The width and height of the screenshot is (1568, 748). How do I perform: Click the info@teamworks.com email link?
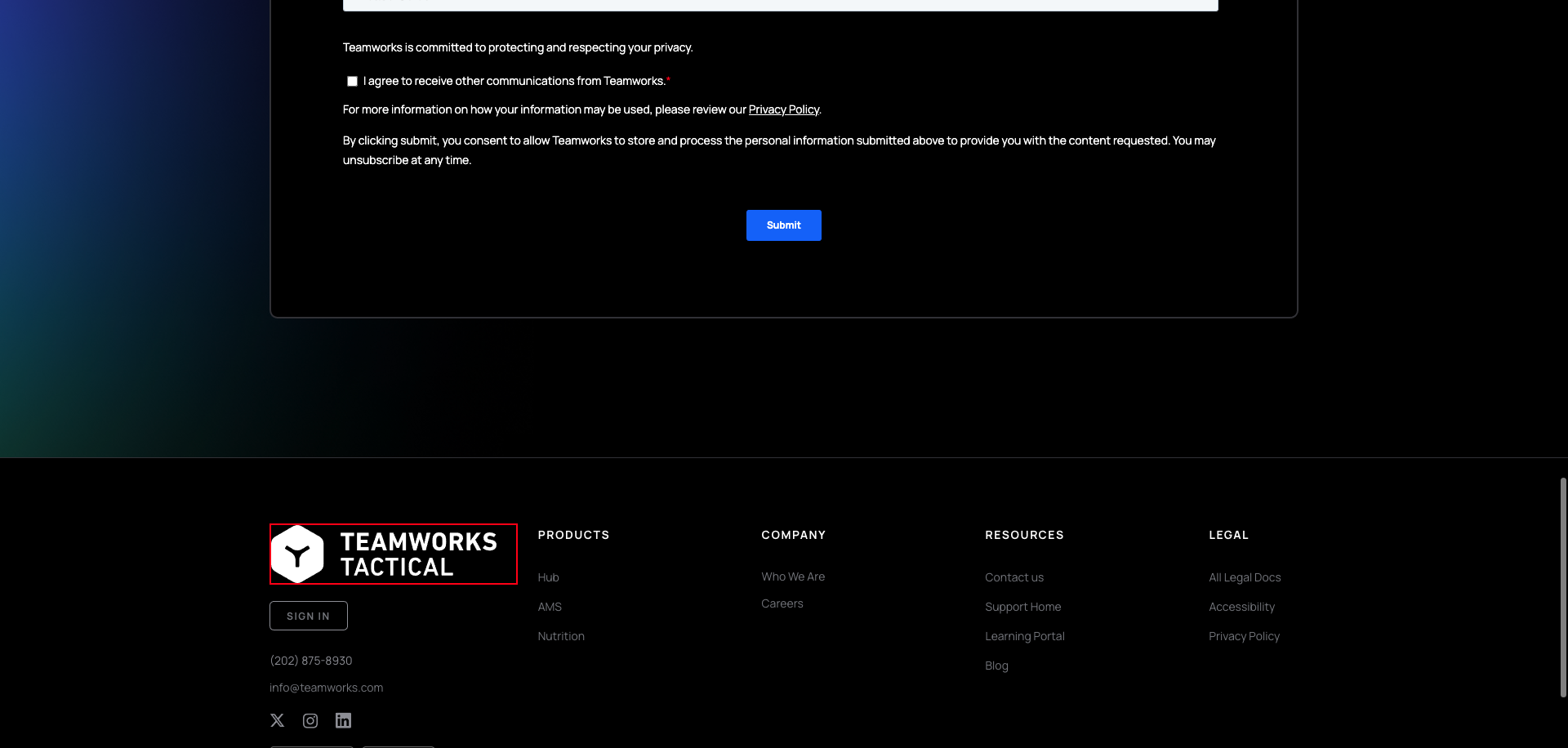point(326,687)
